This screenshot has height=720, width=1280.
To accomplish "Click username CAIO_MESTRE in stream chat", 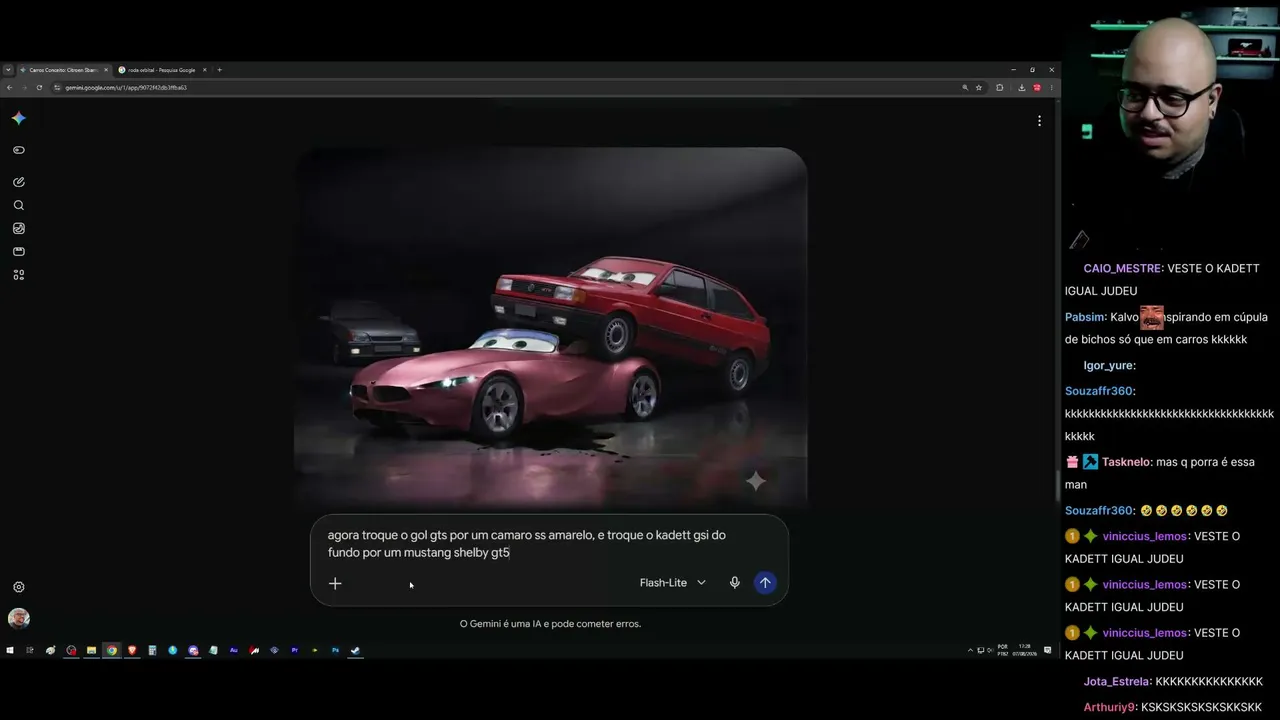I will 1122,268.
